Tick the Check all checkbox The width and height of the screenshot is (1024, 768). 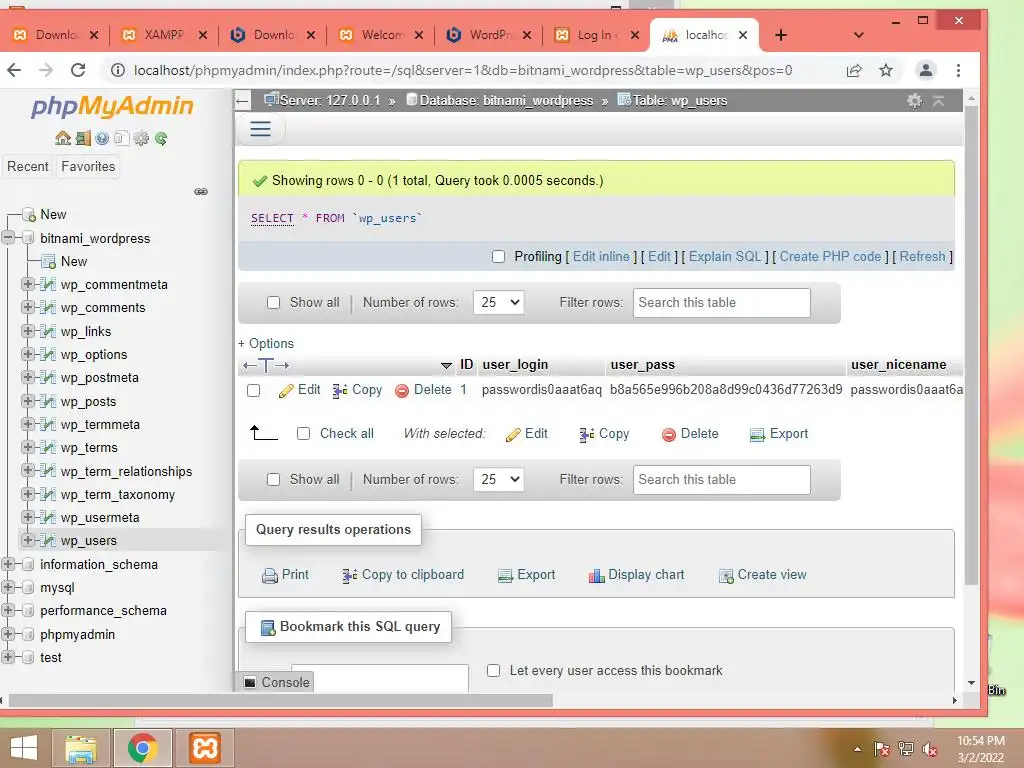[303, 434]
